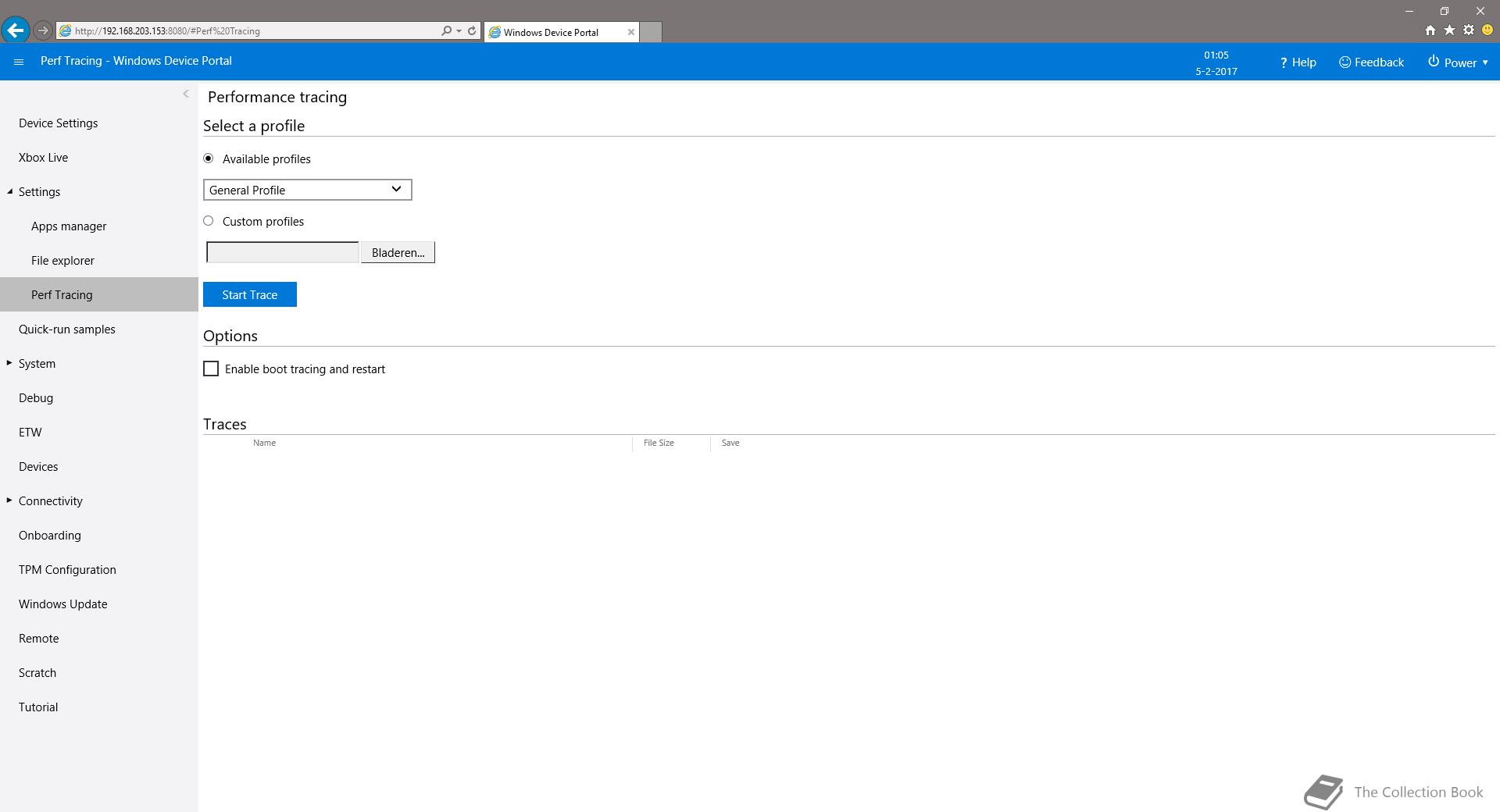Click the custom profile file path field
1500x812 pixels.
coord(282,252)
